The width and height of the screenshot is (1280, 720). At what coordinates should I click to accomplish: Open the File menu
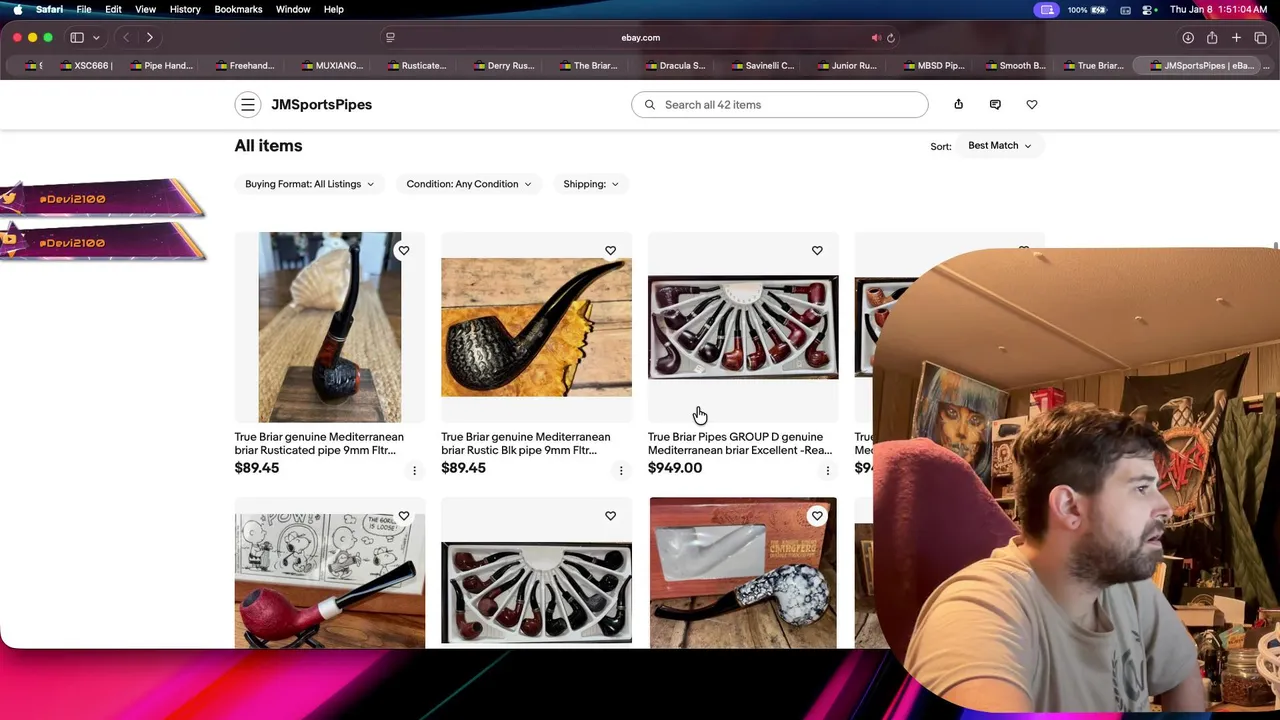(x=84, y=9)
